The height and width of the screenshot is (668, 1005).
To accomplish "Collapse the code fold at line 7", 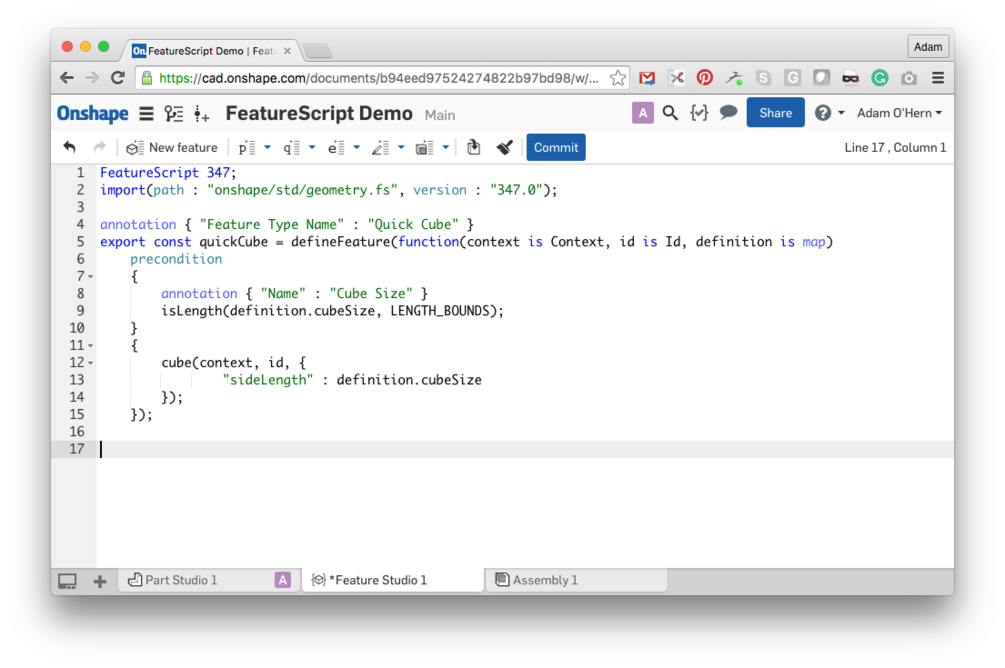I will [x=90, y=277].
